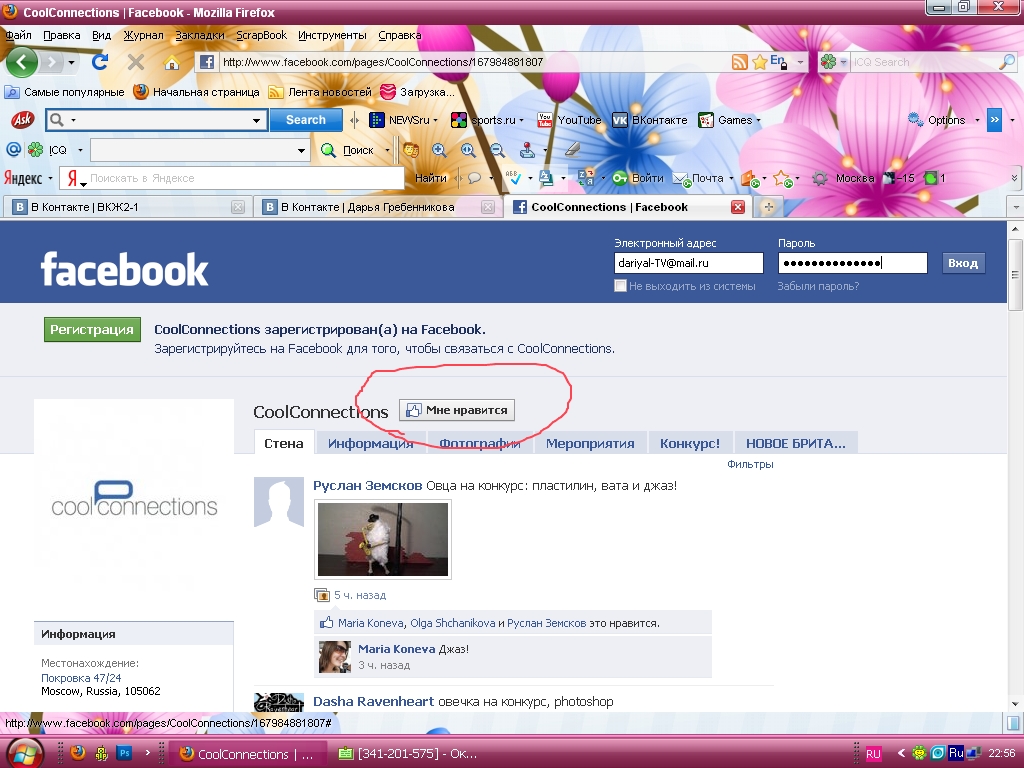Open list all tabs dropdown
Viewport: 1024px width, 768px height.
click(x=1016, y=208)
